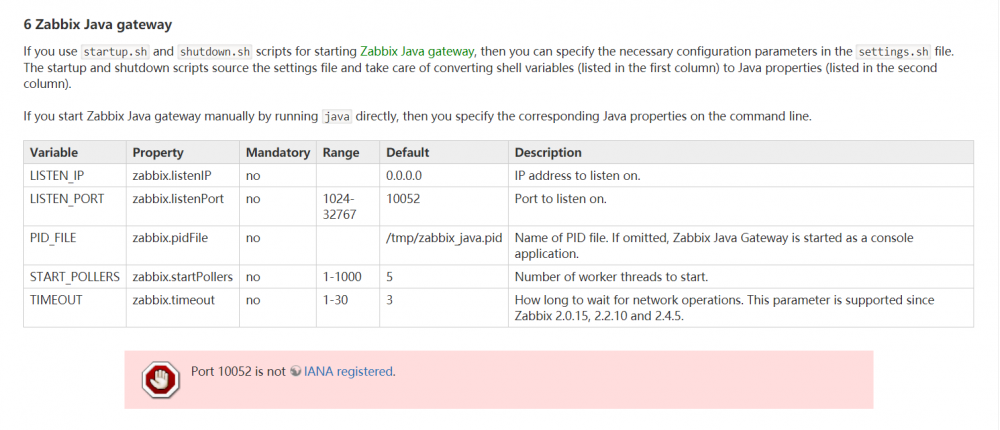Click the Property column header

point(158,153)
